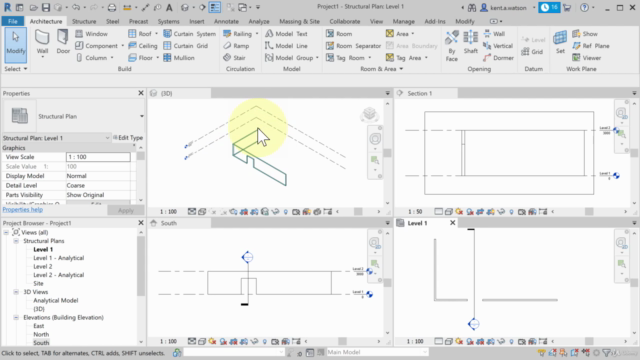Image resolution: width=640 pixels, height=360 pixels.
Task: Collapse the Elevations (Building Elevation) node
Action: point(16,317)
